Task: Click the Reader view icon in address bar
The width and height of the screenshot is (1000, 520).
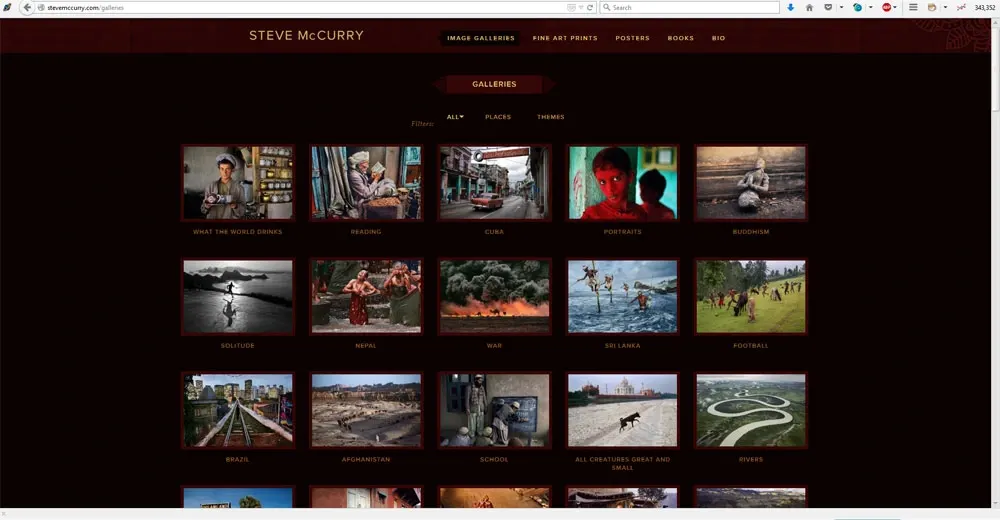Action: tap(571, 8)
